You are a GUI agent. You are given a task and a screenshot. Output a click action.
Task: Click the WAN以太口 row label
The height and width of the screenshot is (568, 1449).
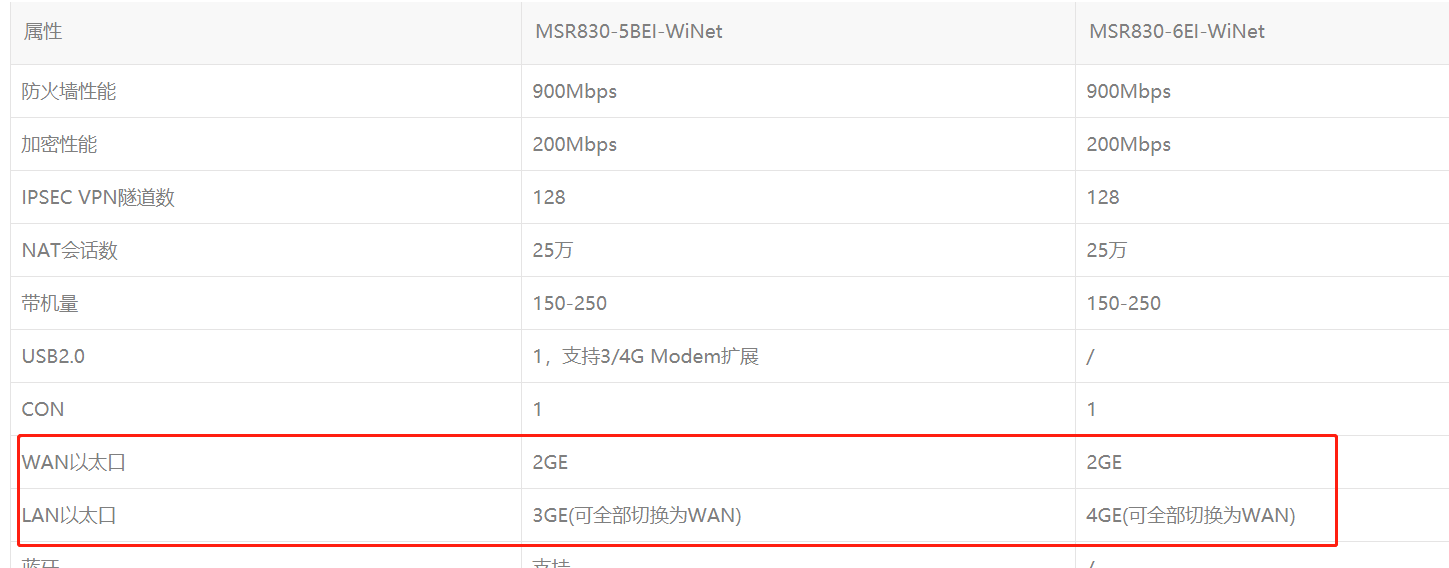click(x=74, y=462)
